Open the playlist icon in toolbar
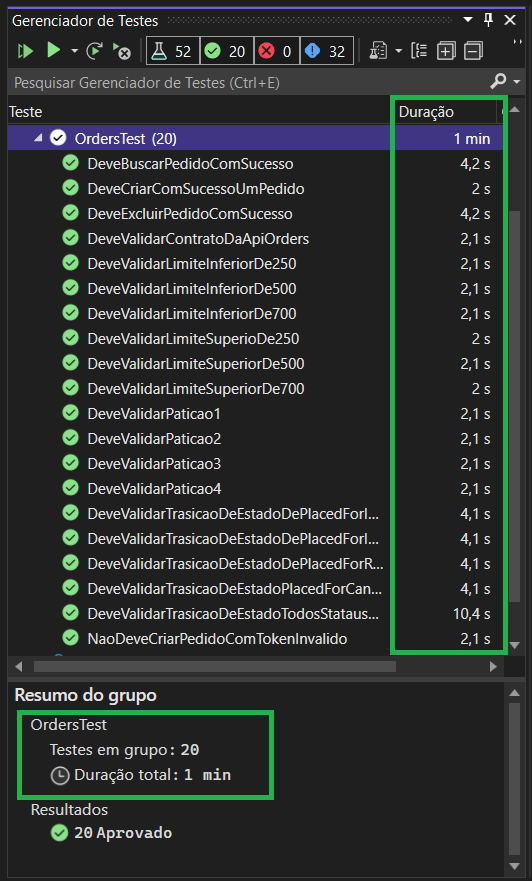The image size is (532, 881). (378, 51)
